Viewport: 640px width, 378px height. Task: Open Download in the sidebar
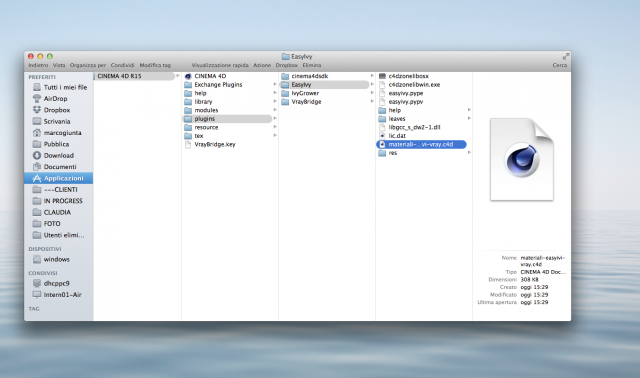(x=53, y=156)
